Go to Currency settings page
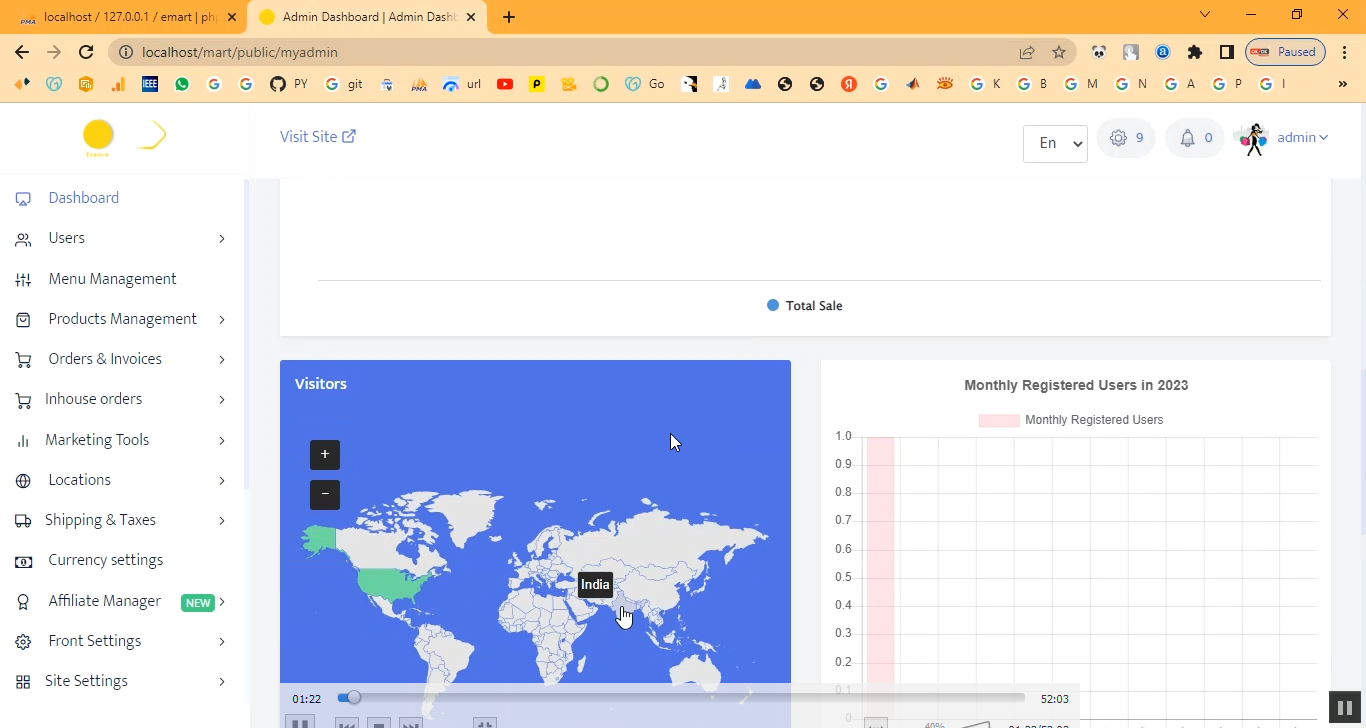 [105, 560]
